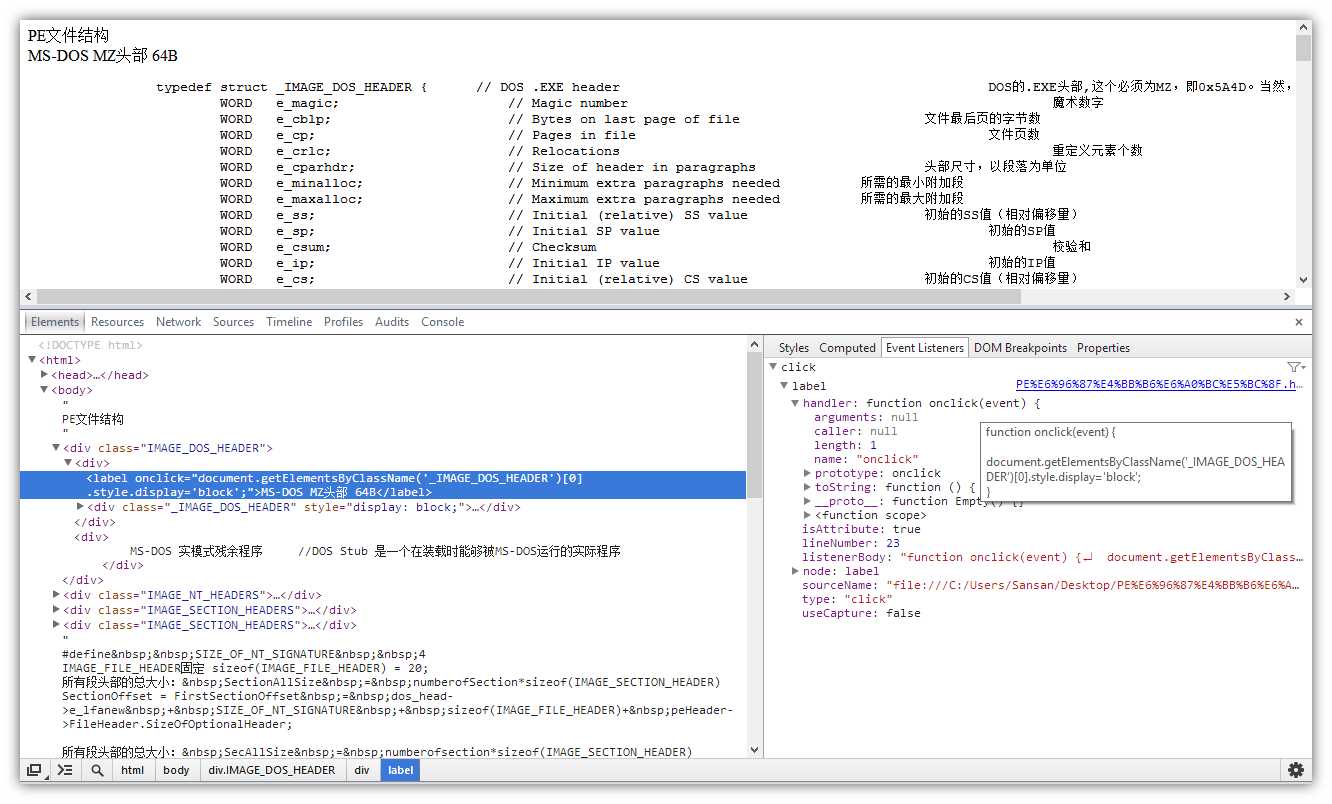Select the highlighted label onclick DOM line
Image resolution: width=1332 pixels, height=804 pixels.
[383, 485]
